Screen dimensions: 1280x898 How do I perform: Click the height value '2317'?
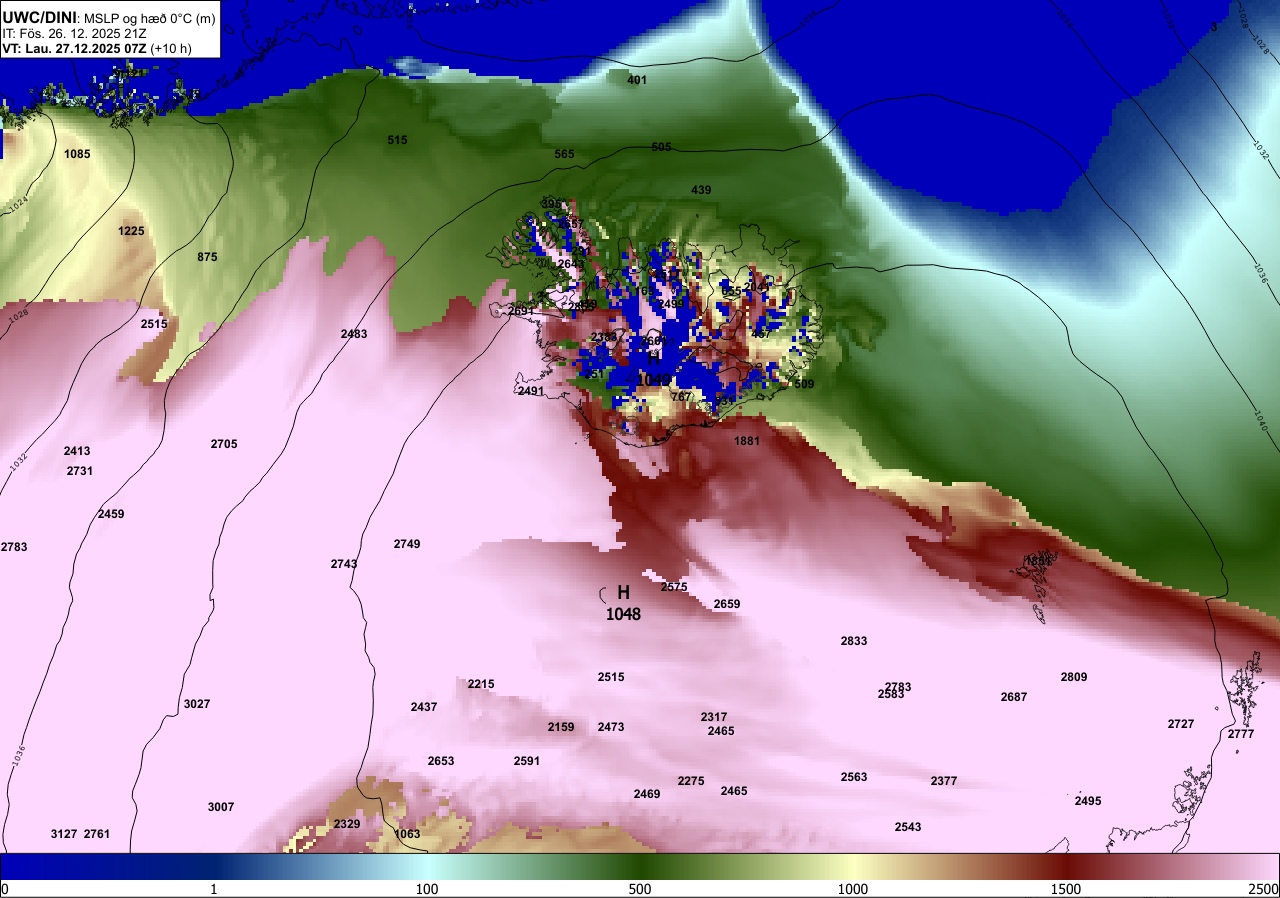point(714,717)
